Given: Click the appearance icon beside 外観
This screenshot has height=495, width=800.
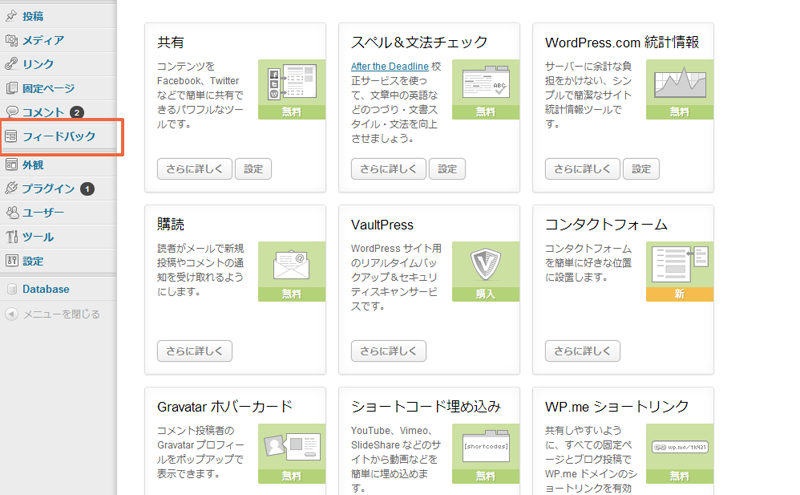Looking at the screenshot, I should pos(11,164).
